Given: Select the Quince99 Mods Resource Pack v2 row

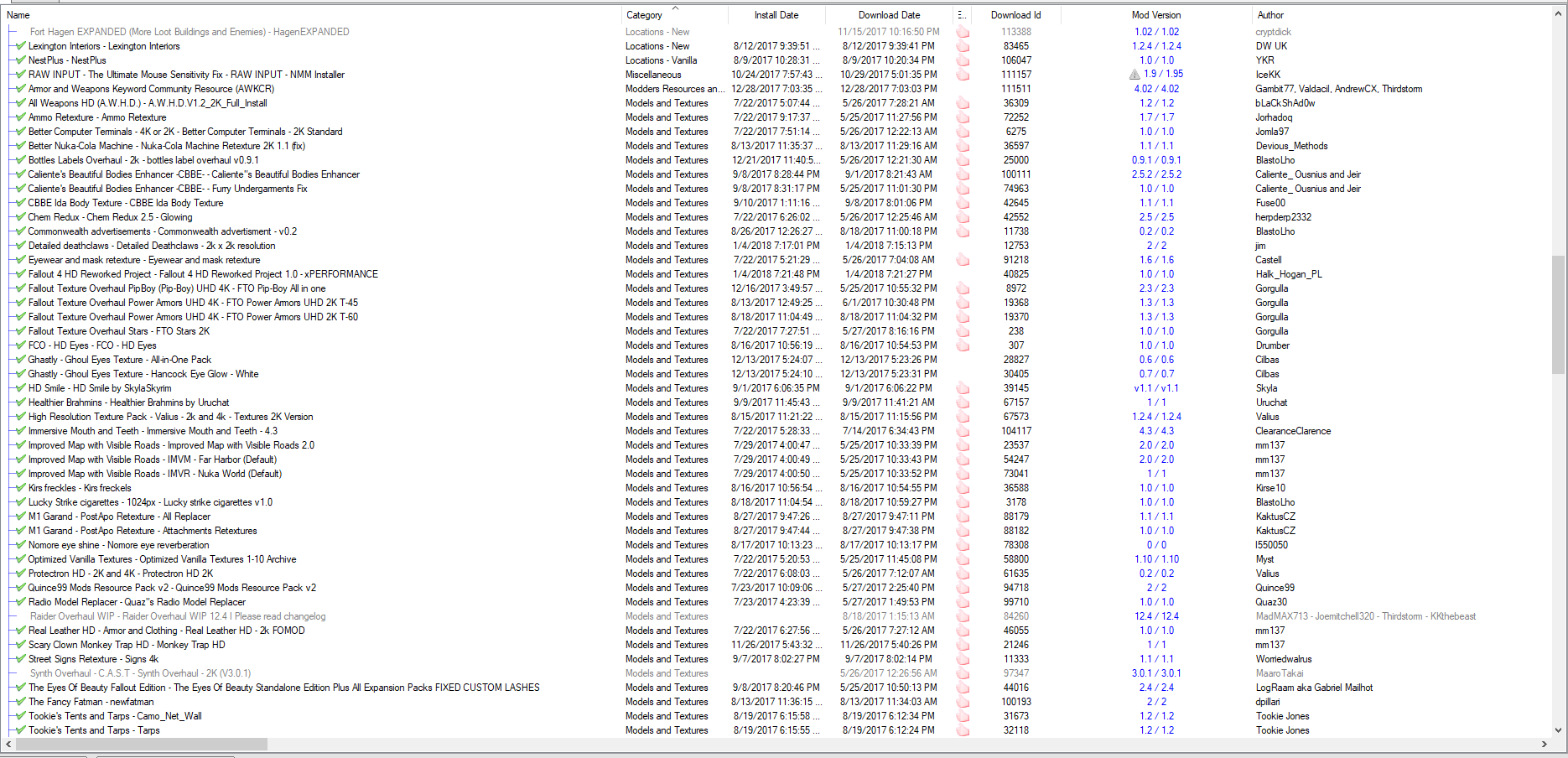Looking at the screenshot, I should (776, 588).
